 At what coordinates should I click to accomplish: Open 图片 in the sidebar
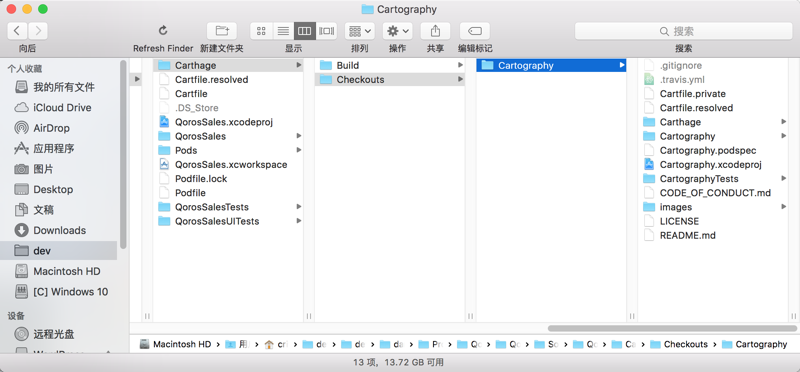[34, 169]
